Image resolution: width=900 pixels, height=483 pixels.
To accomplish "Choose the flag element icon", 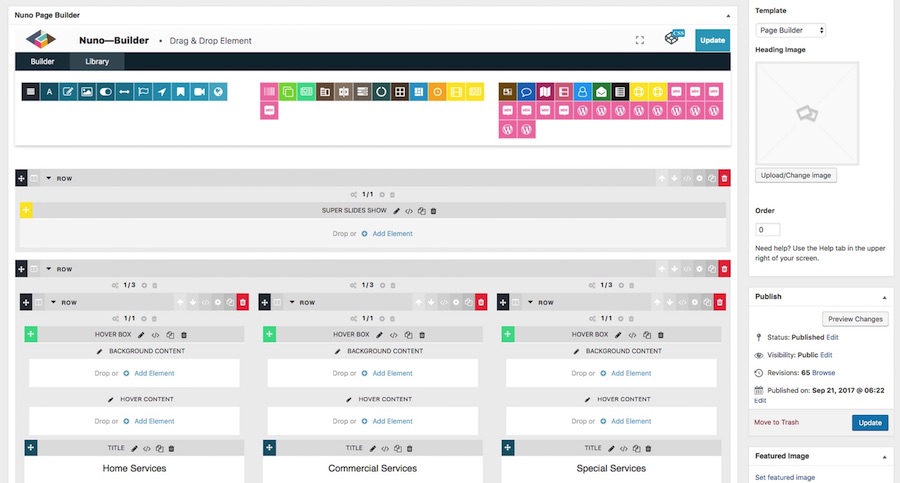I will coord(143,92).
